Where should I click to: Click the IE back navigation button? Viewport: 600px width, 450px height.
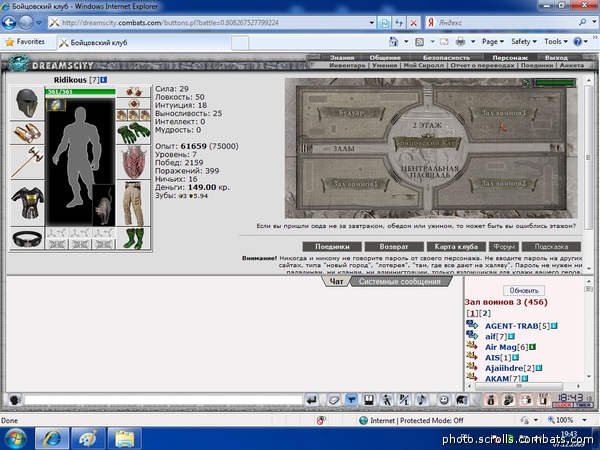(9, 23)
